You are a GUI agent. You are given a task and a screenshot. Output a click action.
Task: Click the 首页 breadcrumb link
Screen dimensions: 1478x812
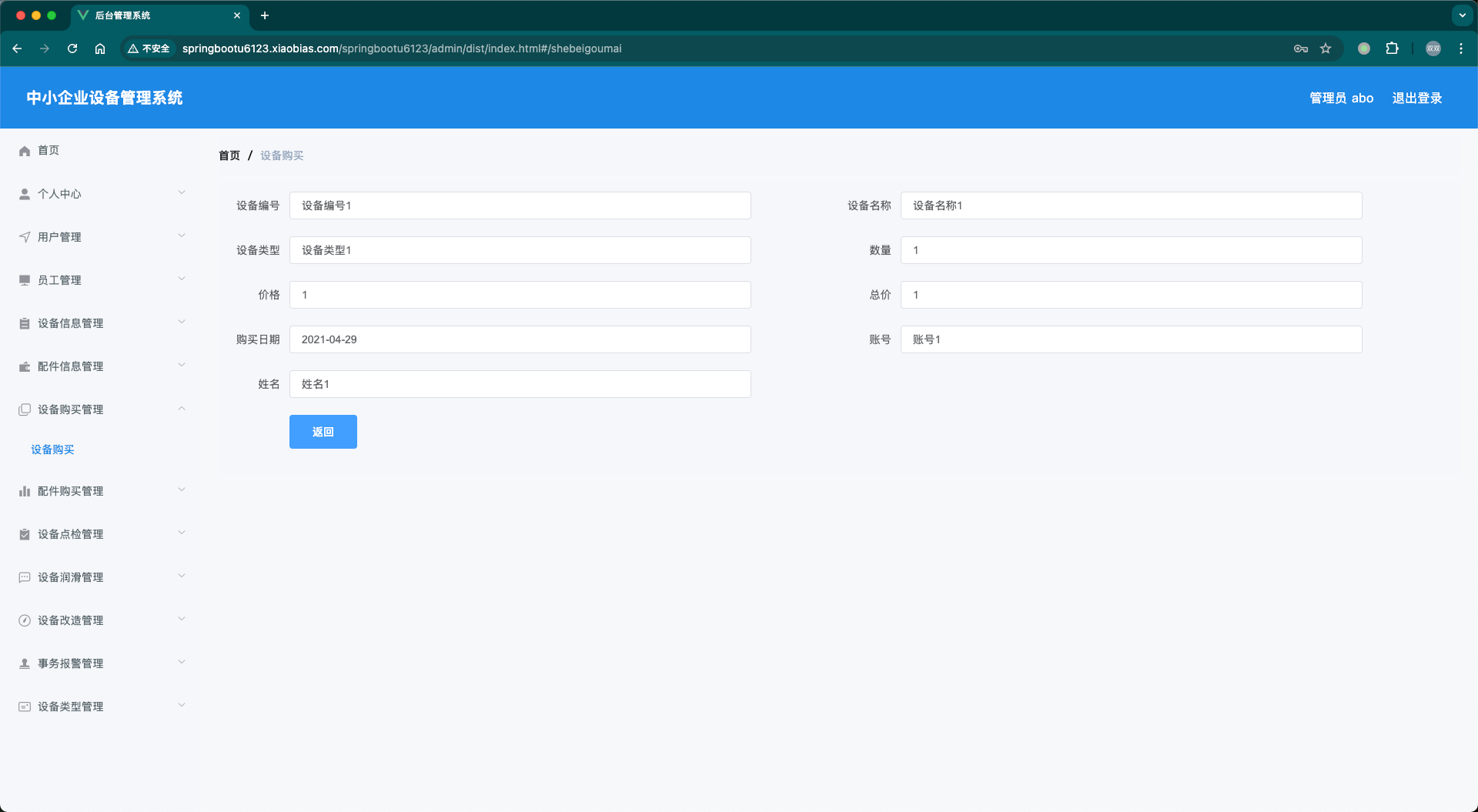click(x=229, y=155)
